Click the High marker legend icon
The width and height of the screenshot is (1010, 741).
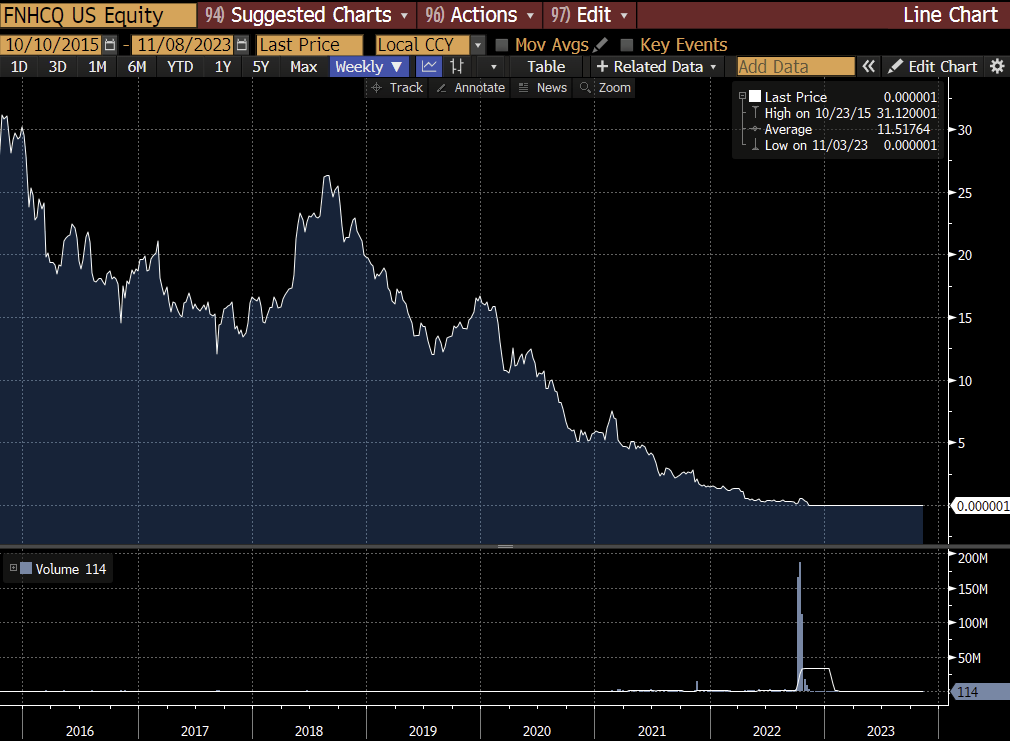pos(755,113)
